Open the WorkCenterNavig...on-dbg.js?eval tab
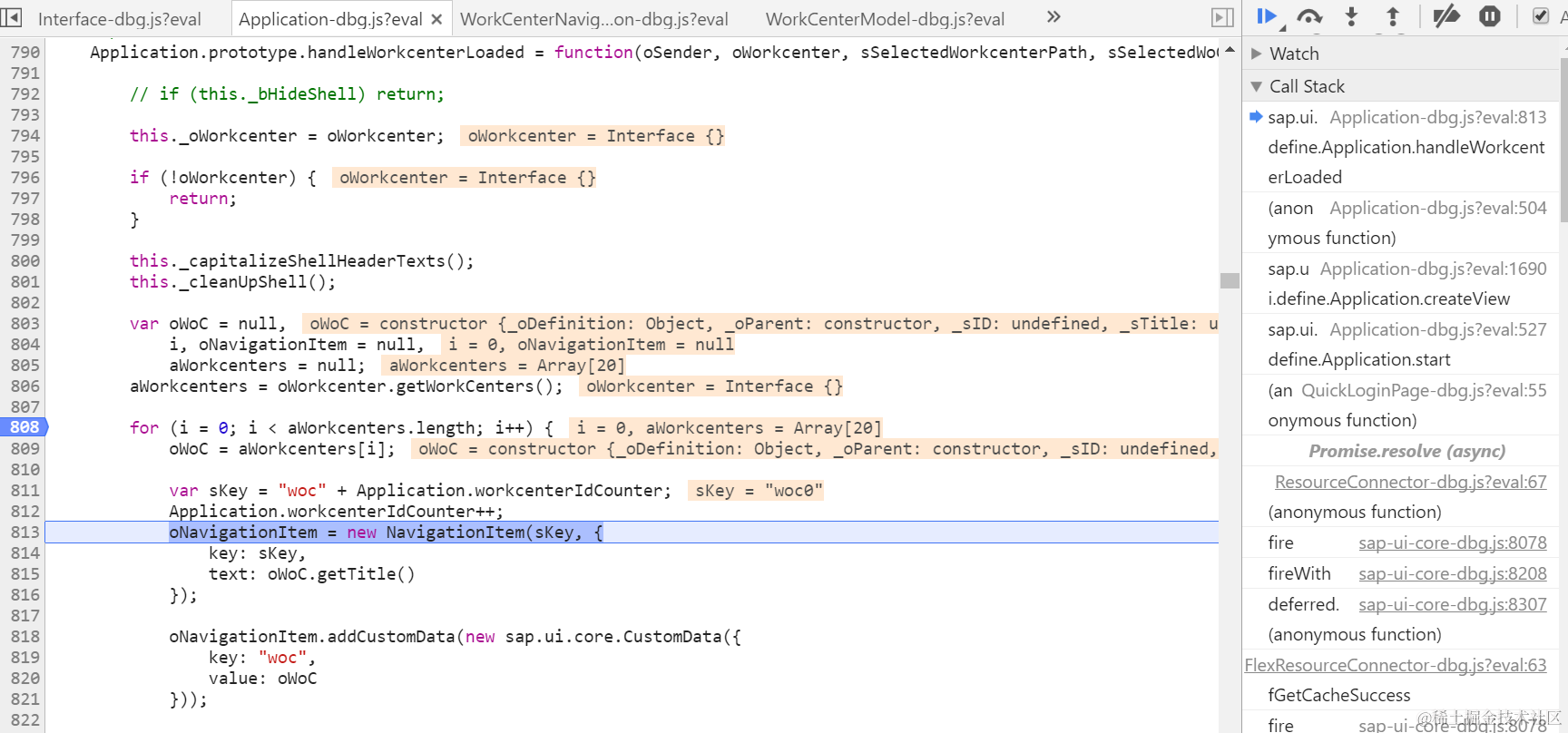This screenshot has width=1568, height=733. [594, 19]
